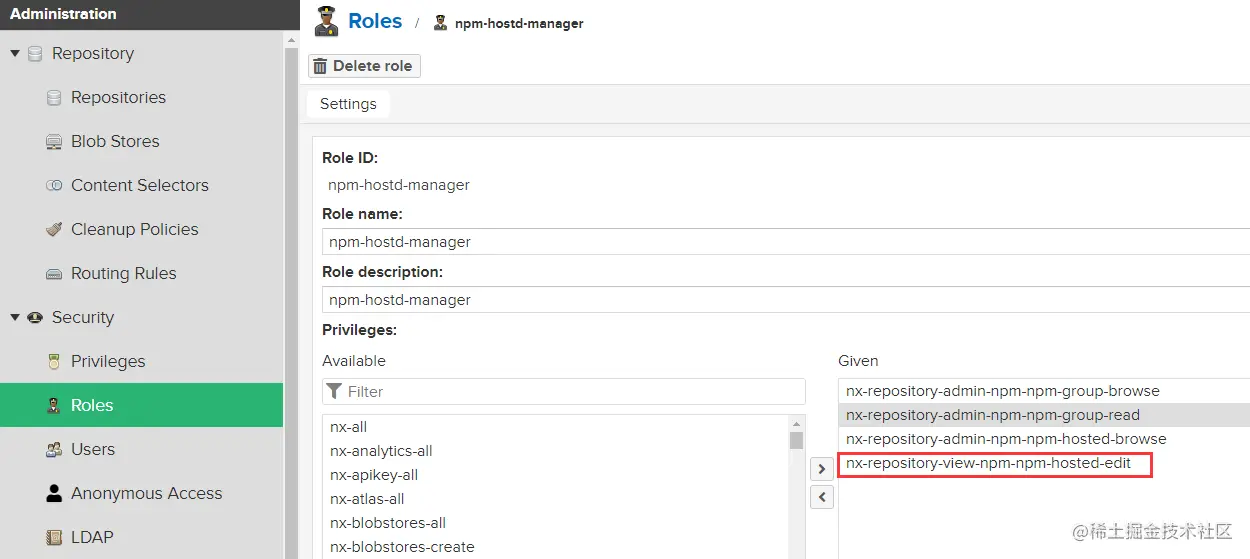Click the Users icon in sidebar
This screenshot has width=1250, height=559.
54,450
